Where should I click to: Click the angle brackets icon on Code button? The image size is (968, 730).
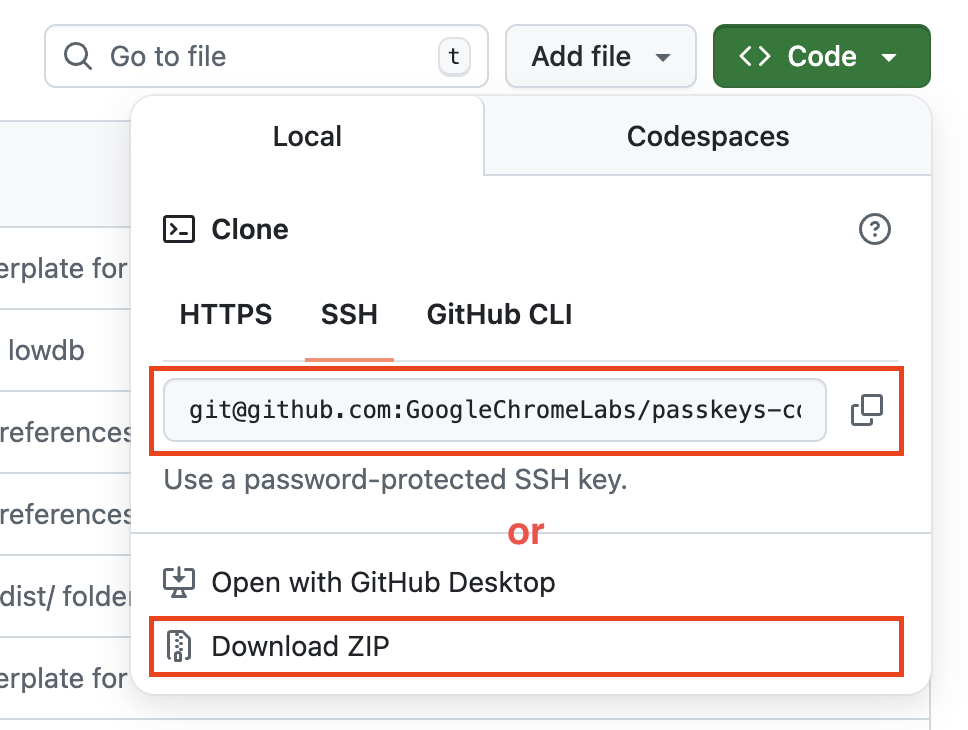point(755,56)
